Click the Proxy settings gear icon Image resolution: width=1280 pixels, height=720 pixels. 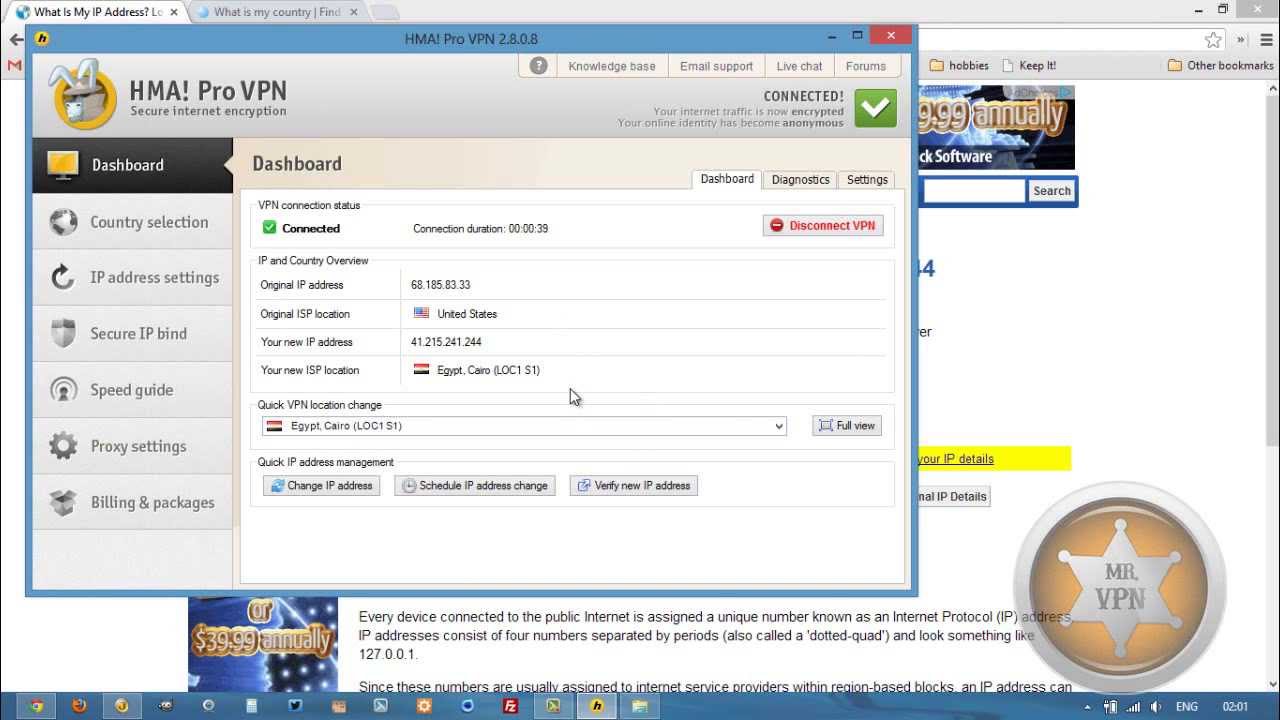[63, 446]
